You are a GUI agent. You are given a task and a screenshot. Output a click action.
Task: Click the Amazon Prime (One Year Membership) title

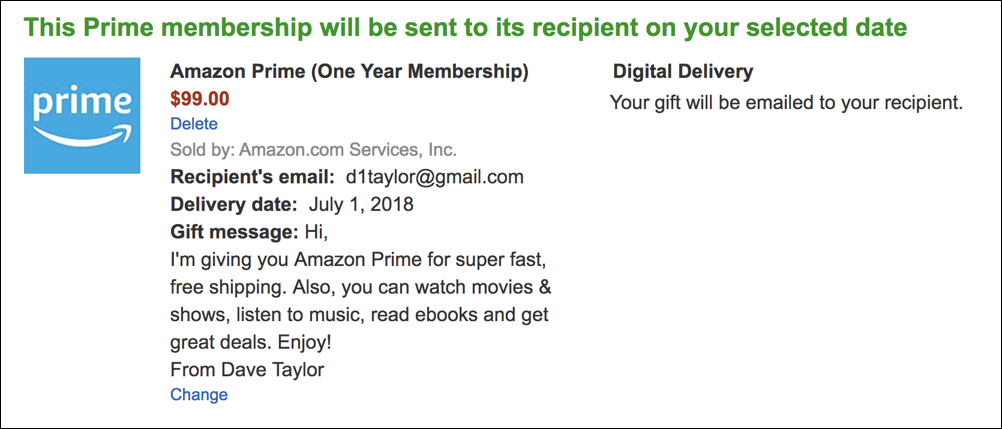click(350, 72)
